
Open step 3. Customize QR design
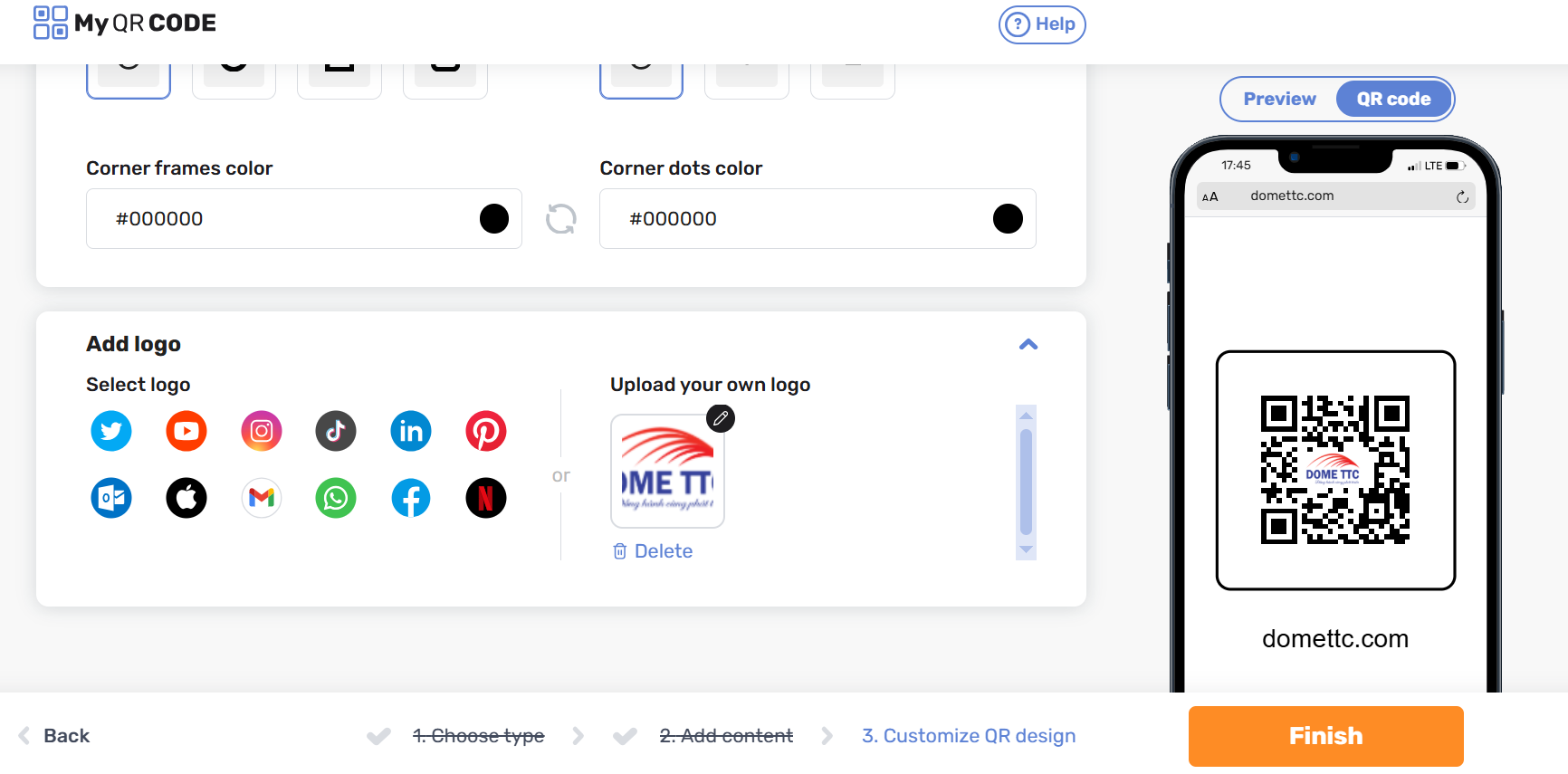[969, 736]
